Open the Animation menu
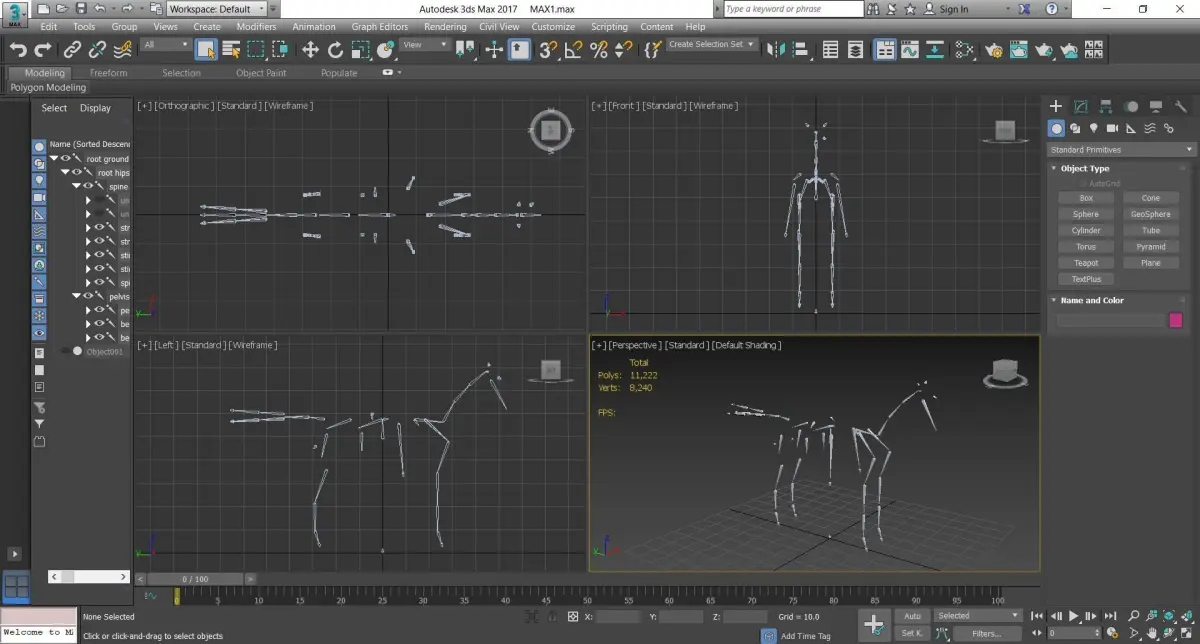This screenshot has width=1200, height=644. tap(314, 27)
